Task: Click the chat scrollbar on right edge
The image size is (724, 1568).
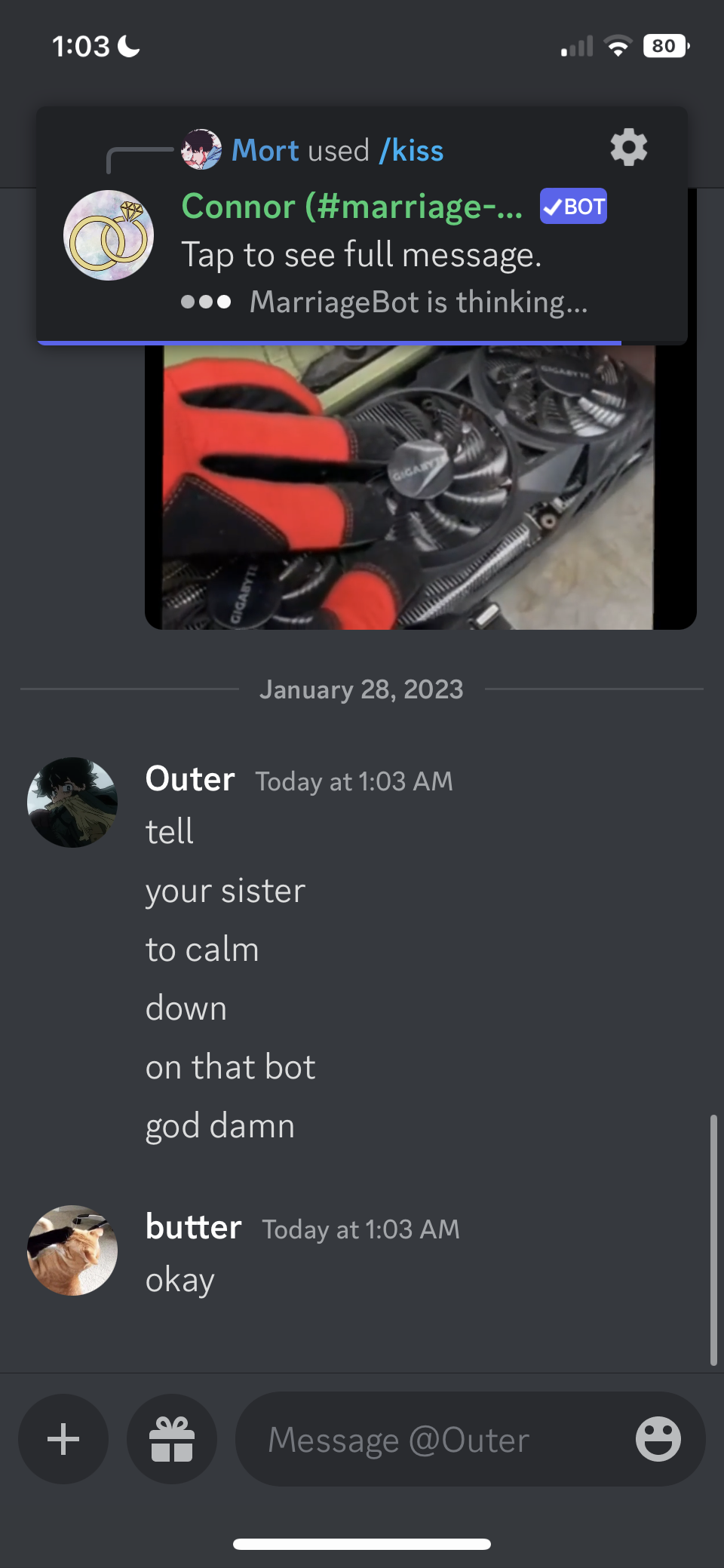Action: point(713,1240)
